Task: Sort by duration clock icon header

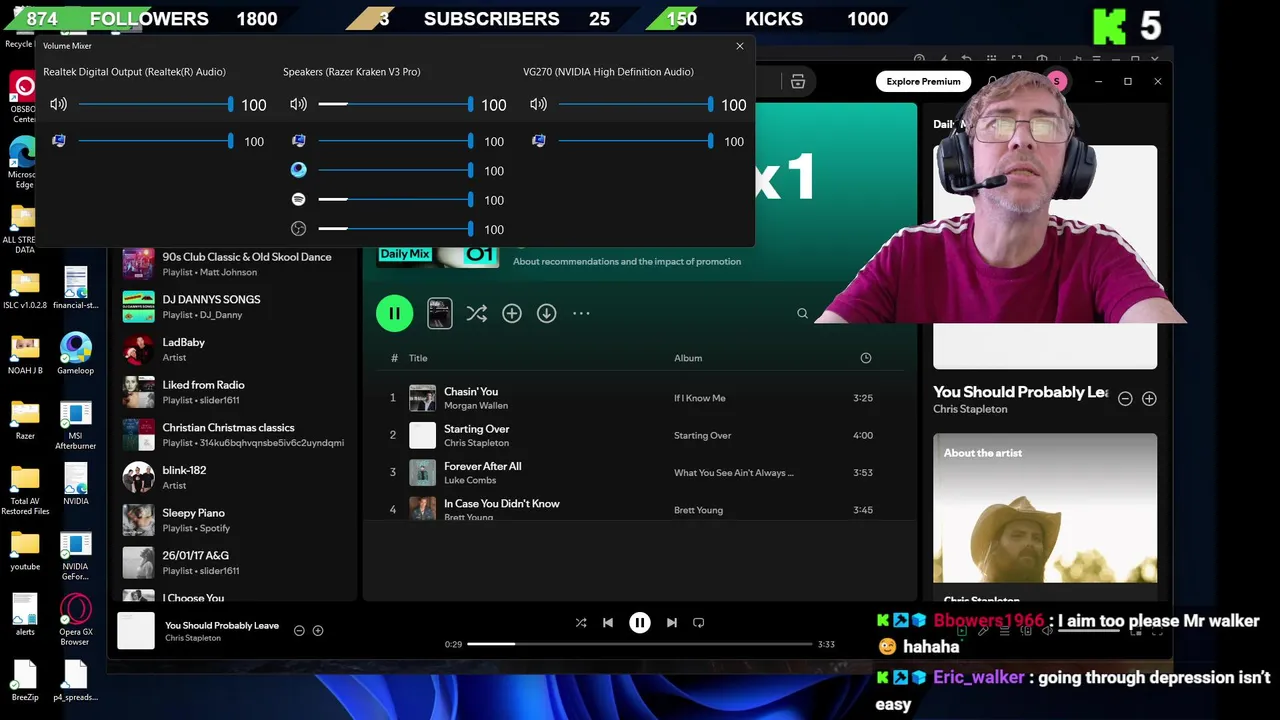Action: tap(866, 358)
